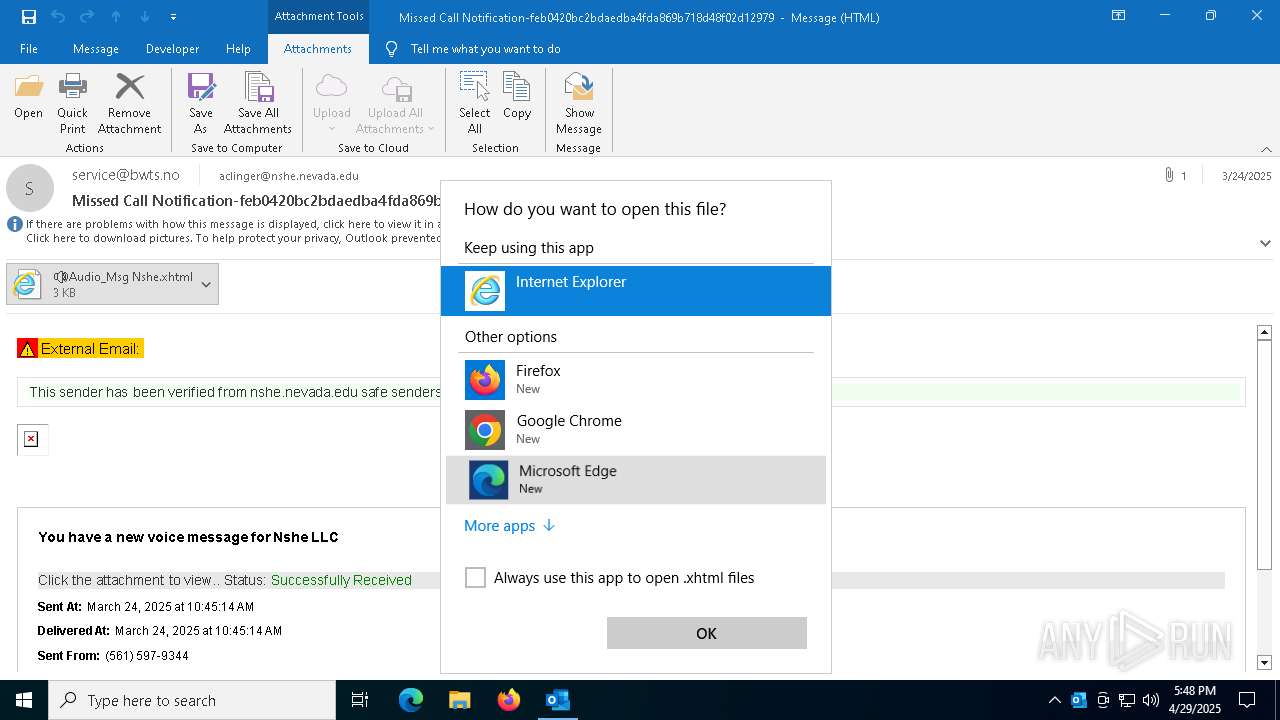Open the File tab
This screenshot has width=1280, height=720.
[28, 49]
